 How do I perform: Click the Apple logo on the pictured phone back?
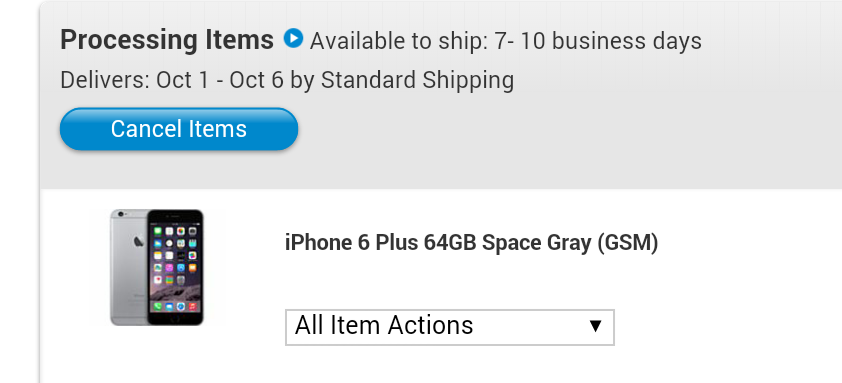click(138, 241)
